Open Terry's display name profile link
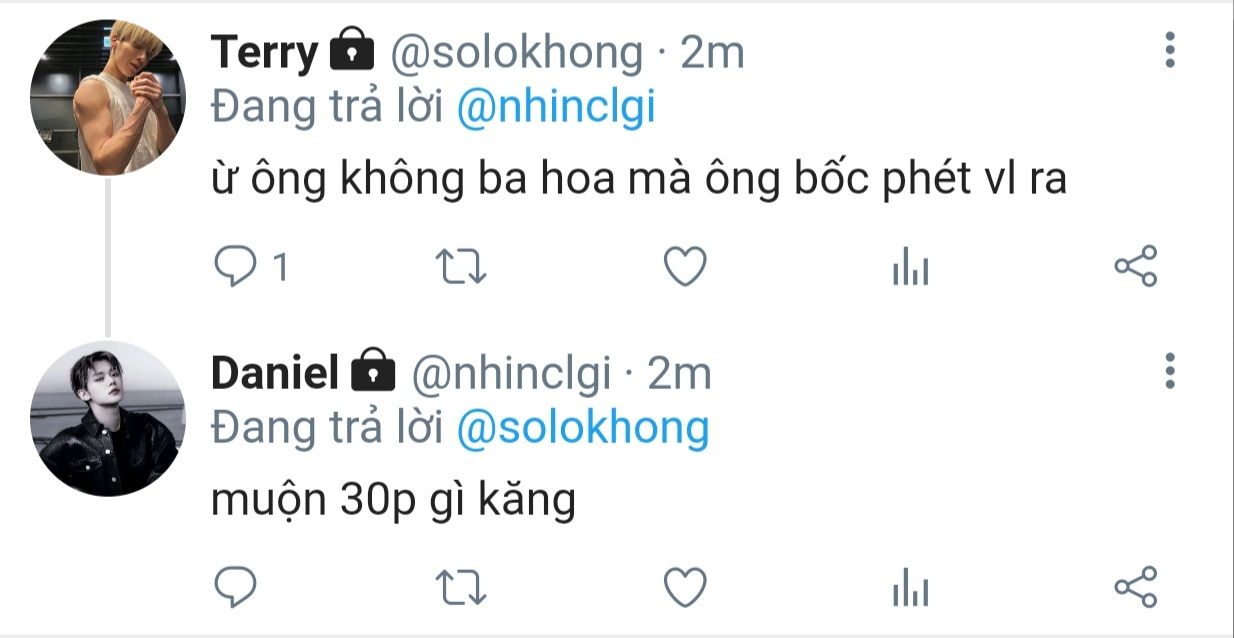Screen dimensions: 1234x638 point(265,54)
